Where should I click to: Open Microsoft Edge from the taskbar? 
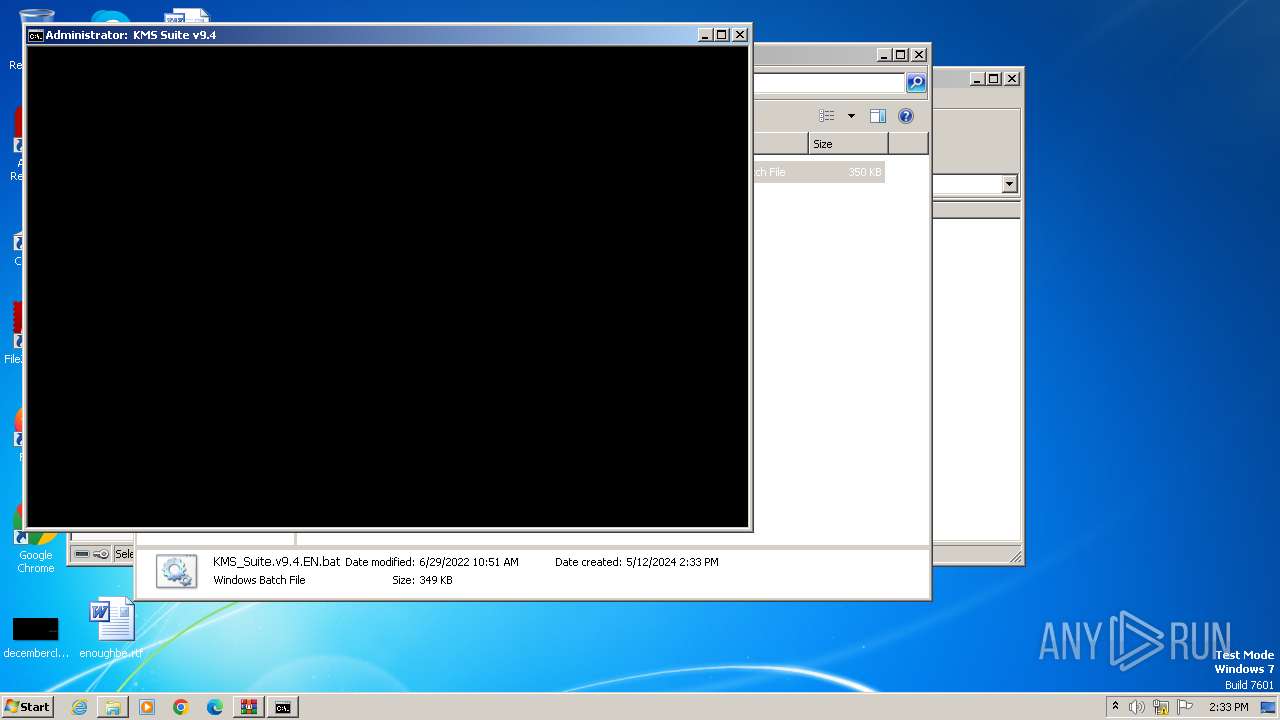click(215, 707)
